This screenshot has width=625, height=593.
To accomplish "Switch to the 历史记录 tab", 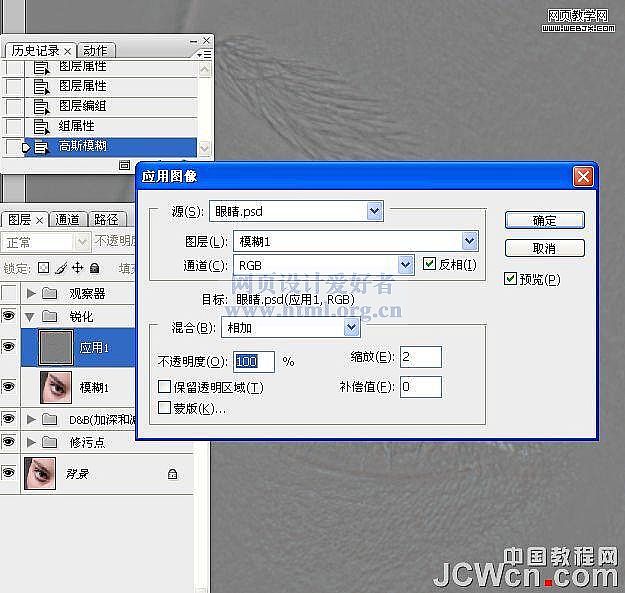I will (35, 51).
